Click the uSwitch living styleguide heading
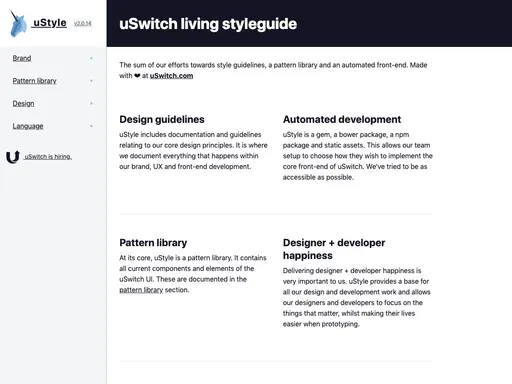This screenshot has height=384, width=512. pos(208,24)
